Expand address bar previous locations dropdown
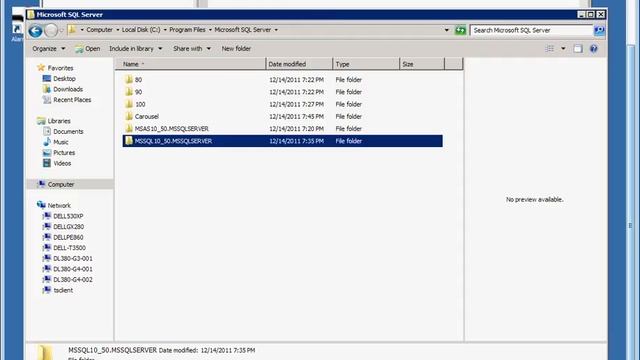The image size is (640, 360). pos(447,30)
